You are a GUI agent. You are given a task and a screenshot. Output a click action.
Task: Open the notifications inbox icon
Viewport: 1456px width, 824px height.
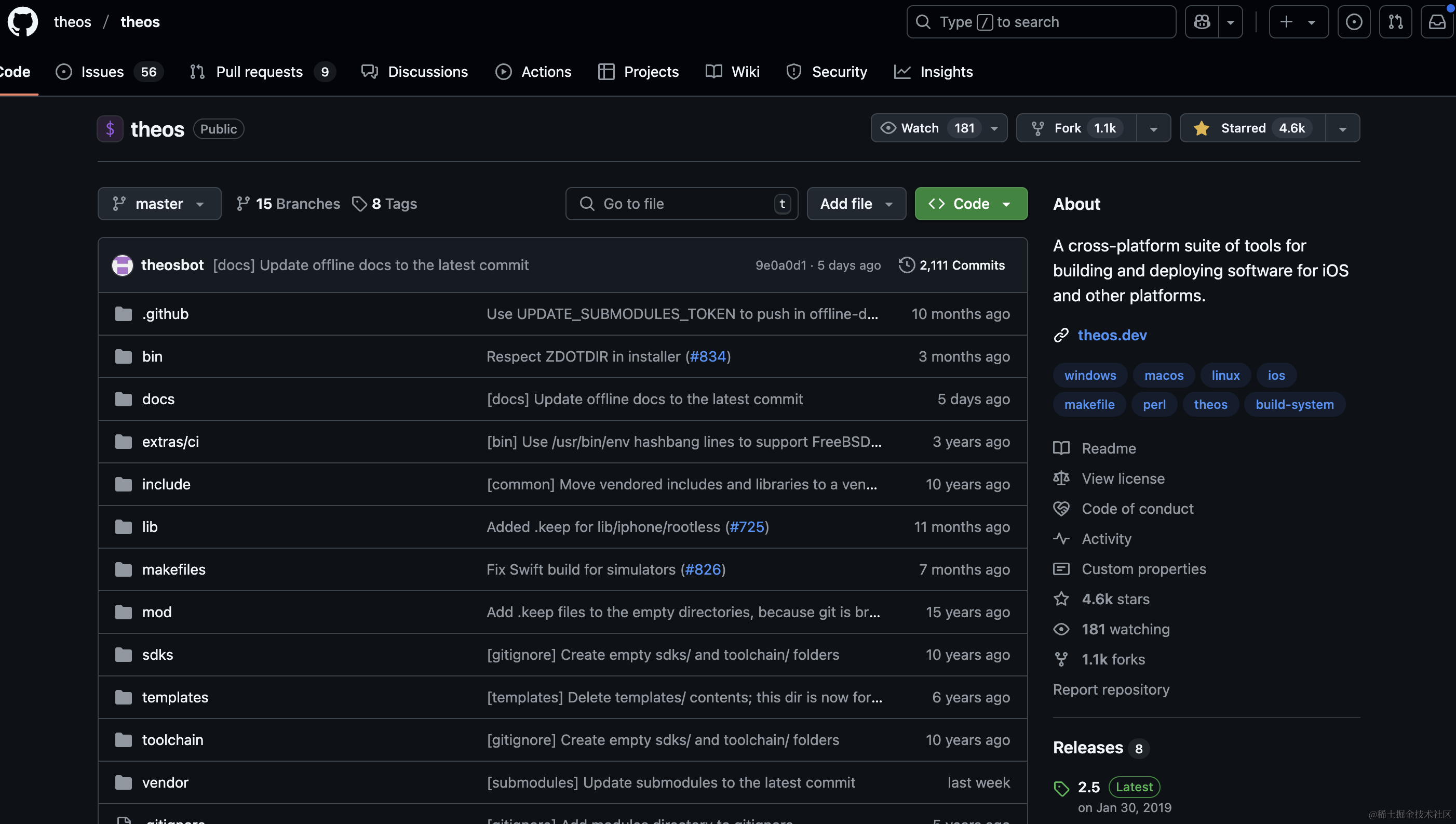1436,22
